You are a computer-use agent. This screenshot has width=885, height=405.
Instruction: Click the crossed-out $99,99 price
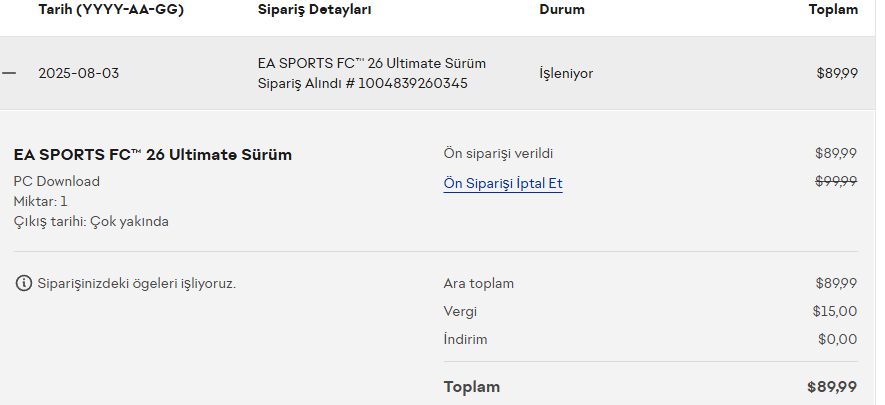coord(836,181)
